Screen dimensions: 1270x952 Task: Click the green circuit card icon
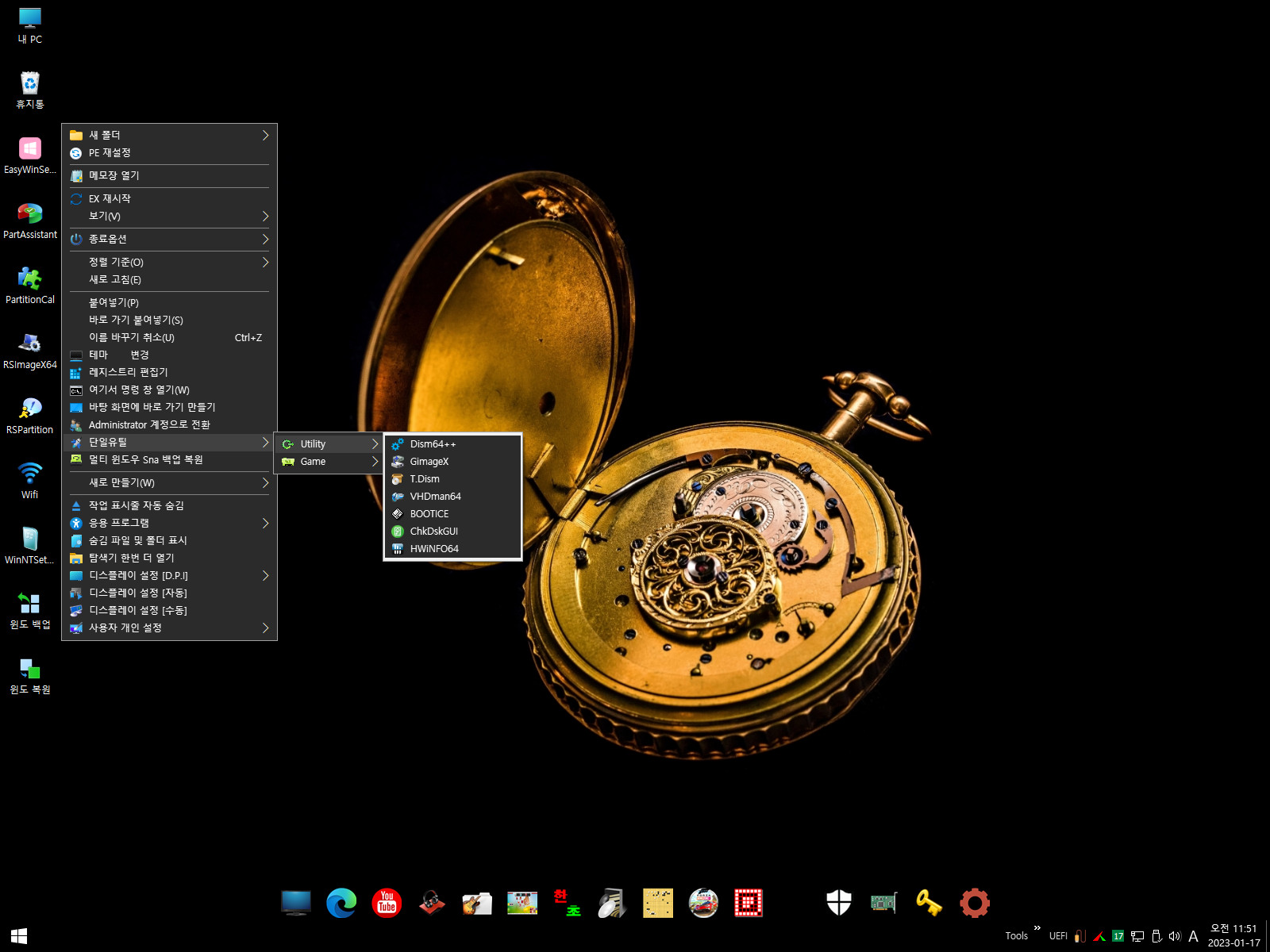tap(883, 903)
